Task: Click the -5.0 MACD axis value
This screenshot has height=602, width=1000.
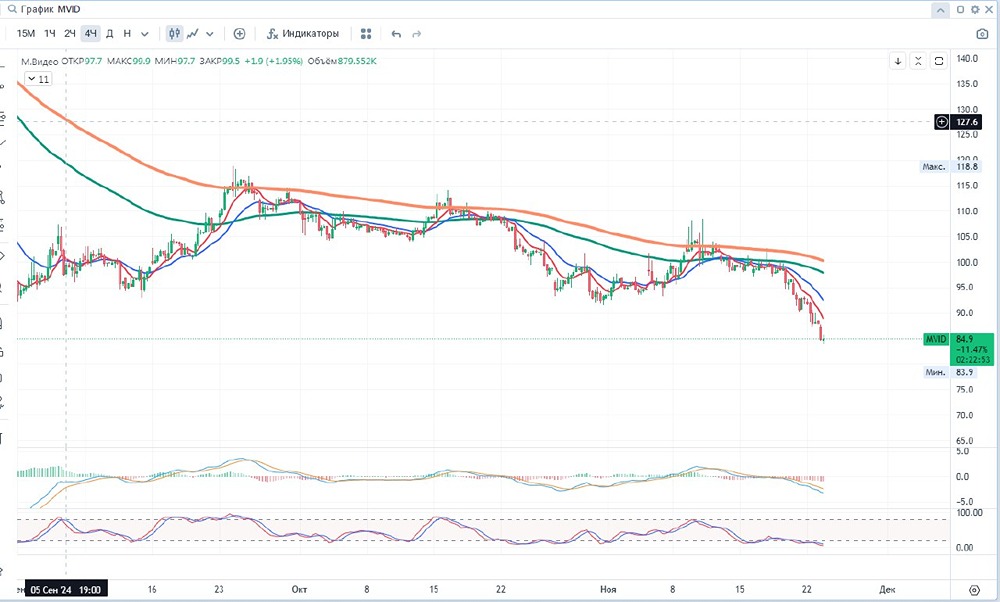Action: [x=964, y=502]
